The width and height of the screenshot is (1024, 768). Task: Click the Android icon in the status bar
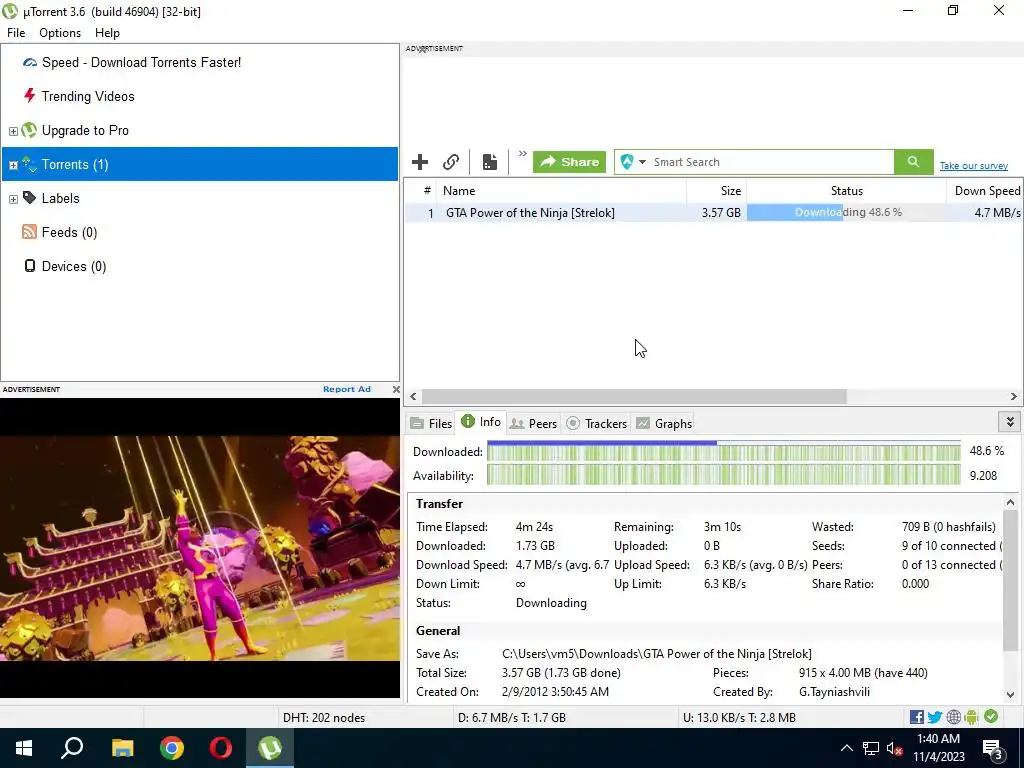coord(972,717)
